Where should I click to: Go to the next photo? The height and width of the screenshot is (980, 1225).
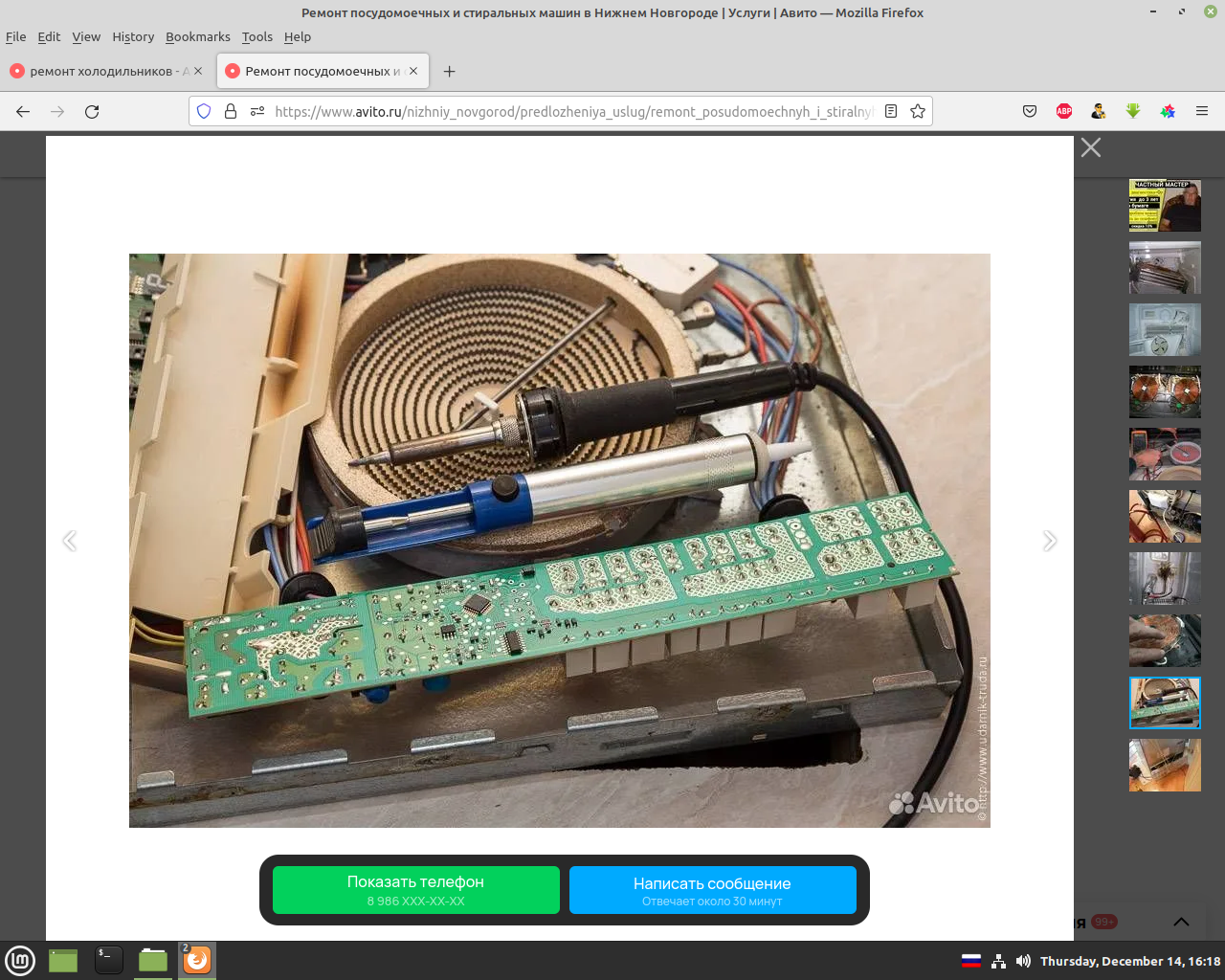tap(1050, 541)
